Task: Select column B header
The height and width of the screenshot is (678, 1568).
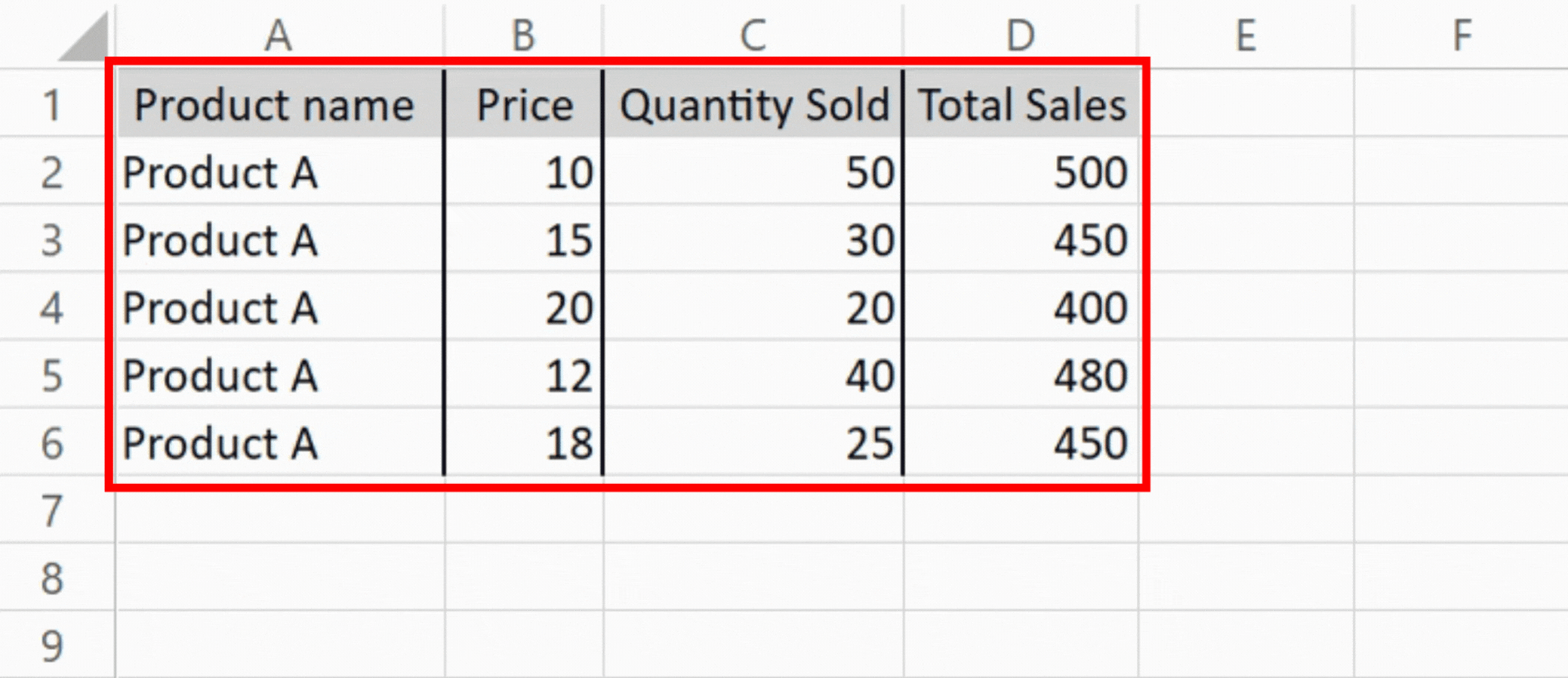Action: pyautogui.click(x=524, y=35)
